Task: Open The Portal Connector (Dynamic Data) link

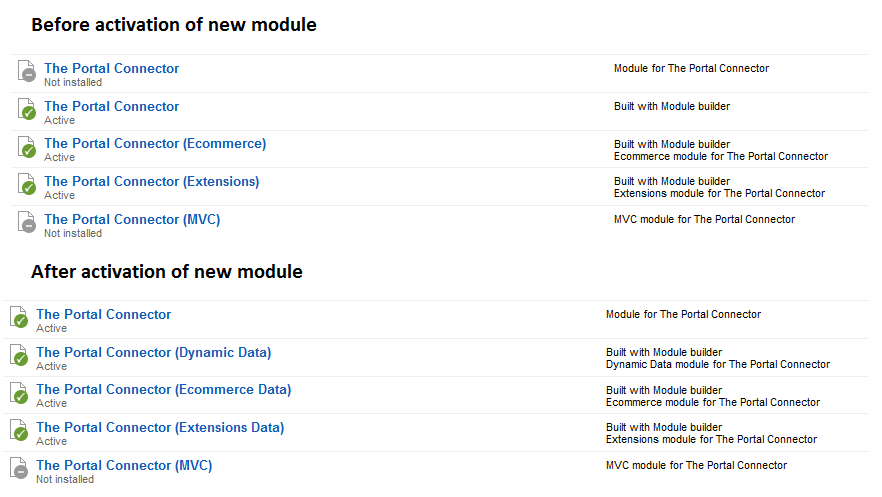Action: (x=154, y=353)
